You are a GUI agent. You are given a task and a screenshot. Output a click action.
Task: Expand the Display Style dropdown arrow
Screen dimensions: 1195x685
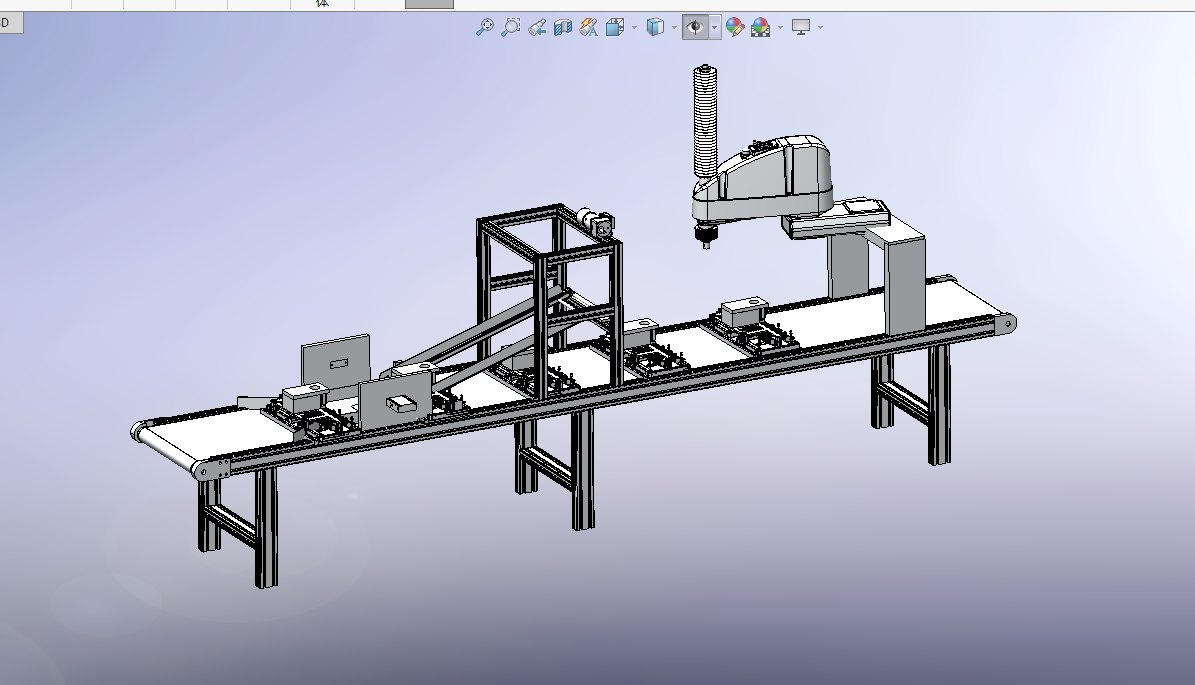pos(675,28)
